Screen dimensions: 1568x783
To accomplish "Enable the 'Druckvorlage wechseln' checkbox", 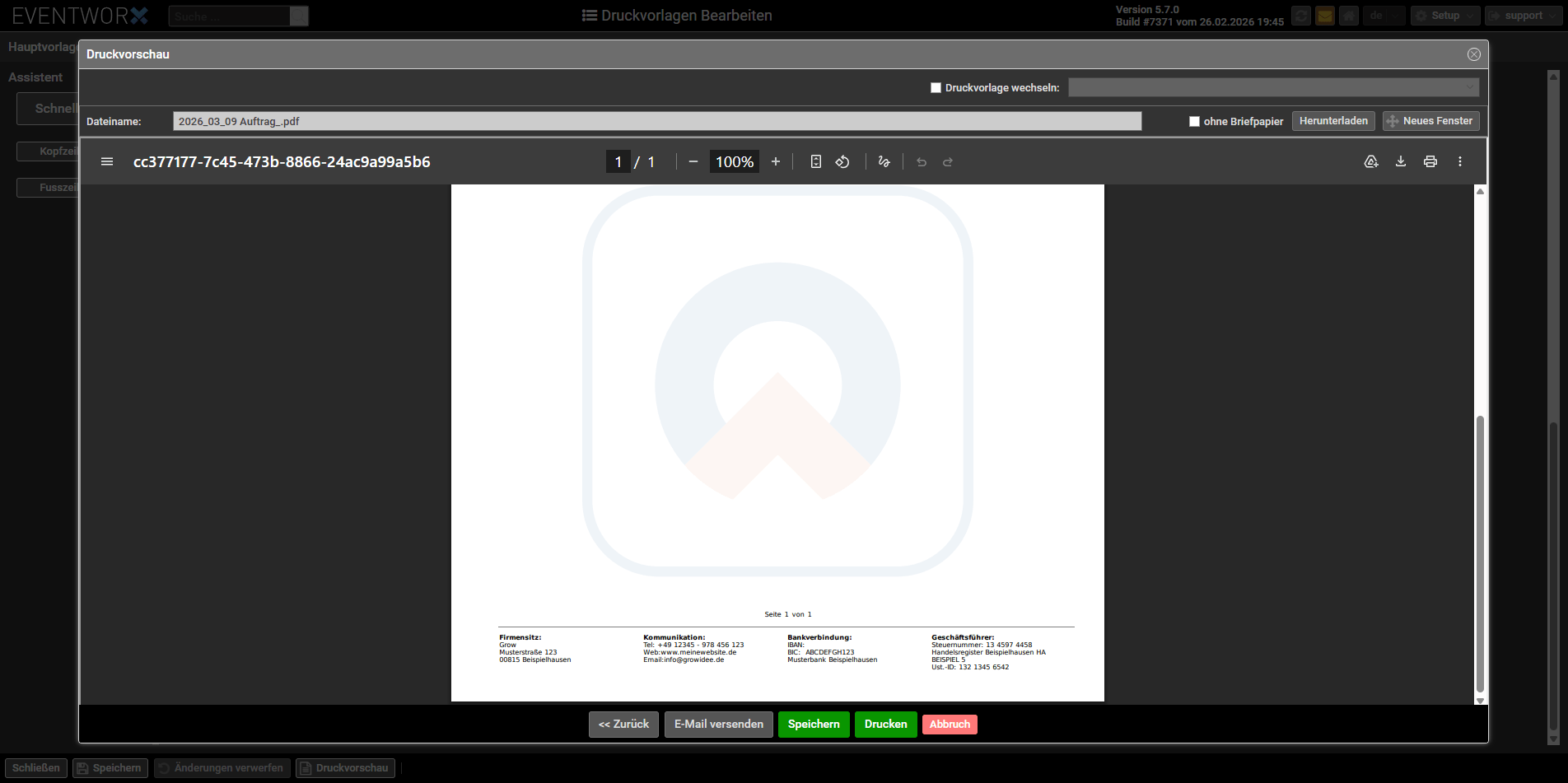I will pyautogui.click(x=936, y=88).
